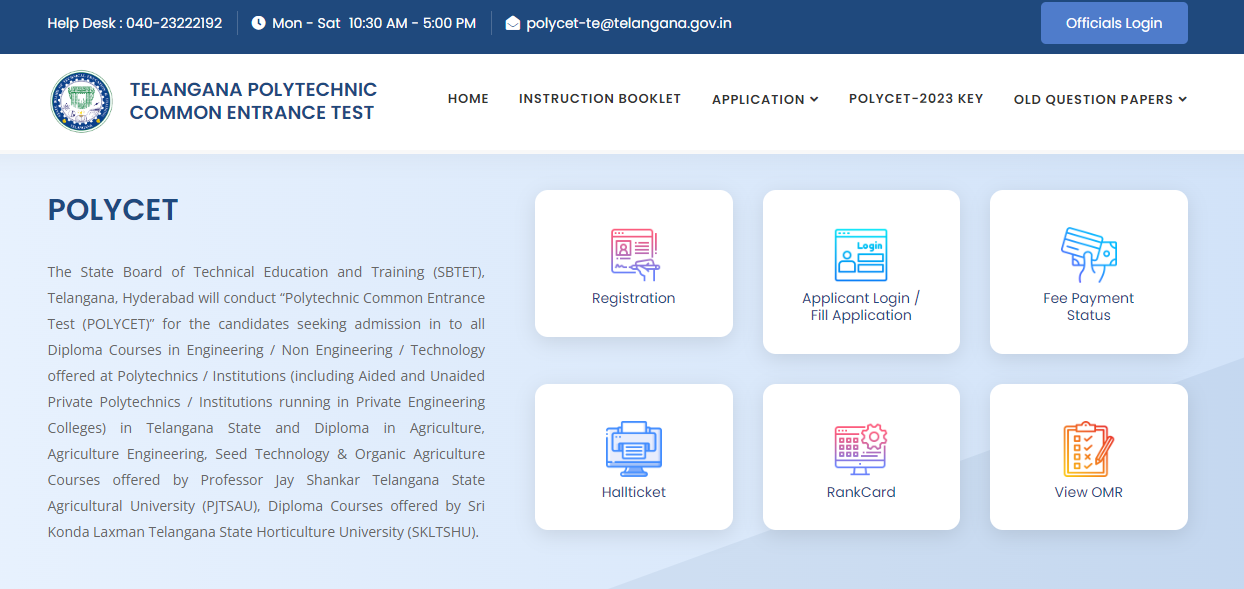Expand the Old Question Papers dropdown
This screenshot has width=1244, height=589.
pos(1100,99)
